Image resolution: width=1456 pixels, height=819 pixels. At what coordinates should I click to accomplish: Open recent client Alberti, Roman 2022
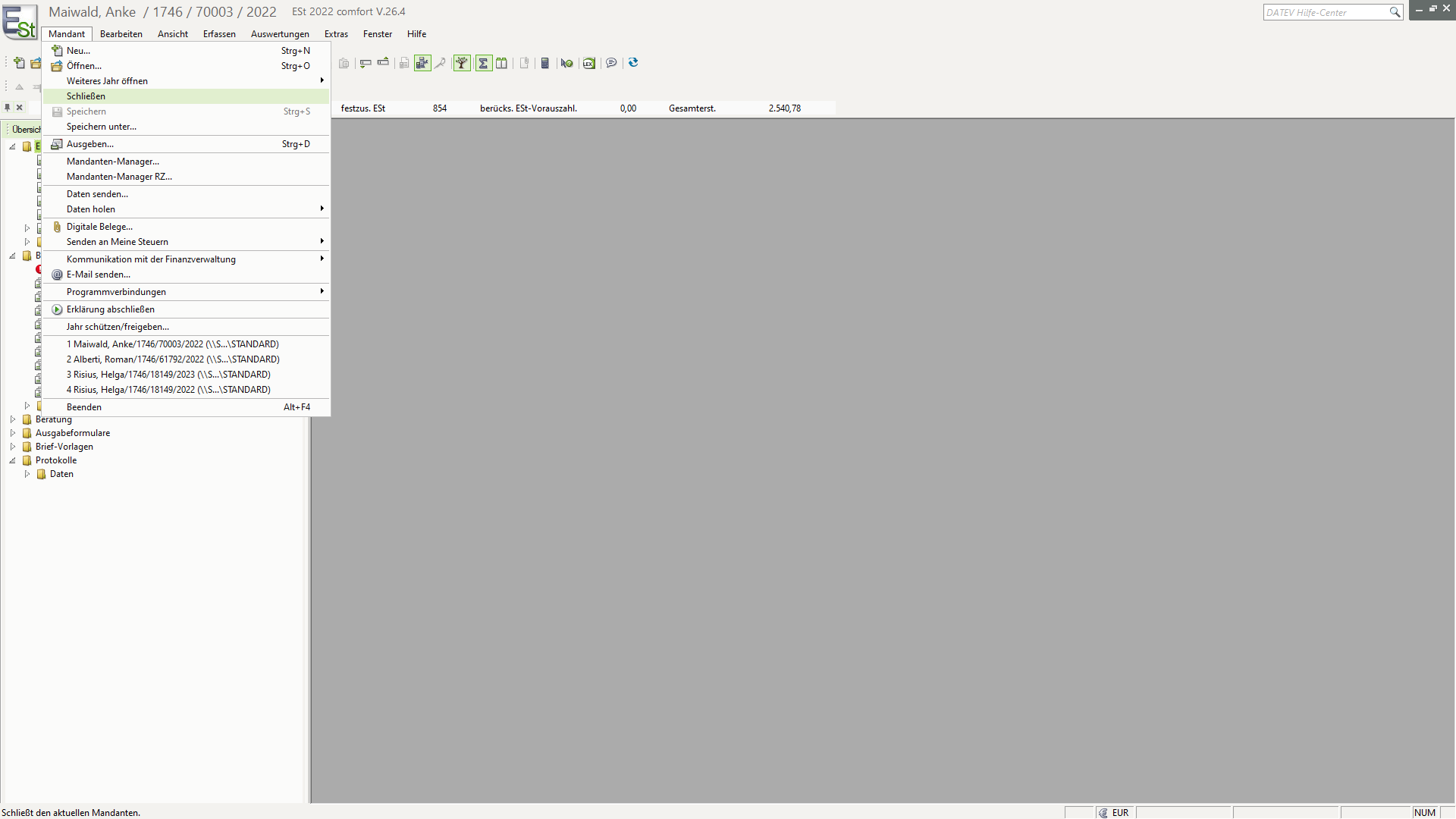[x=173, y=359]
